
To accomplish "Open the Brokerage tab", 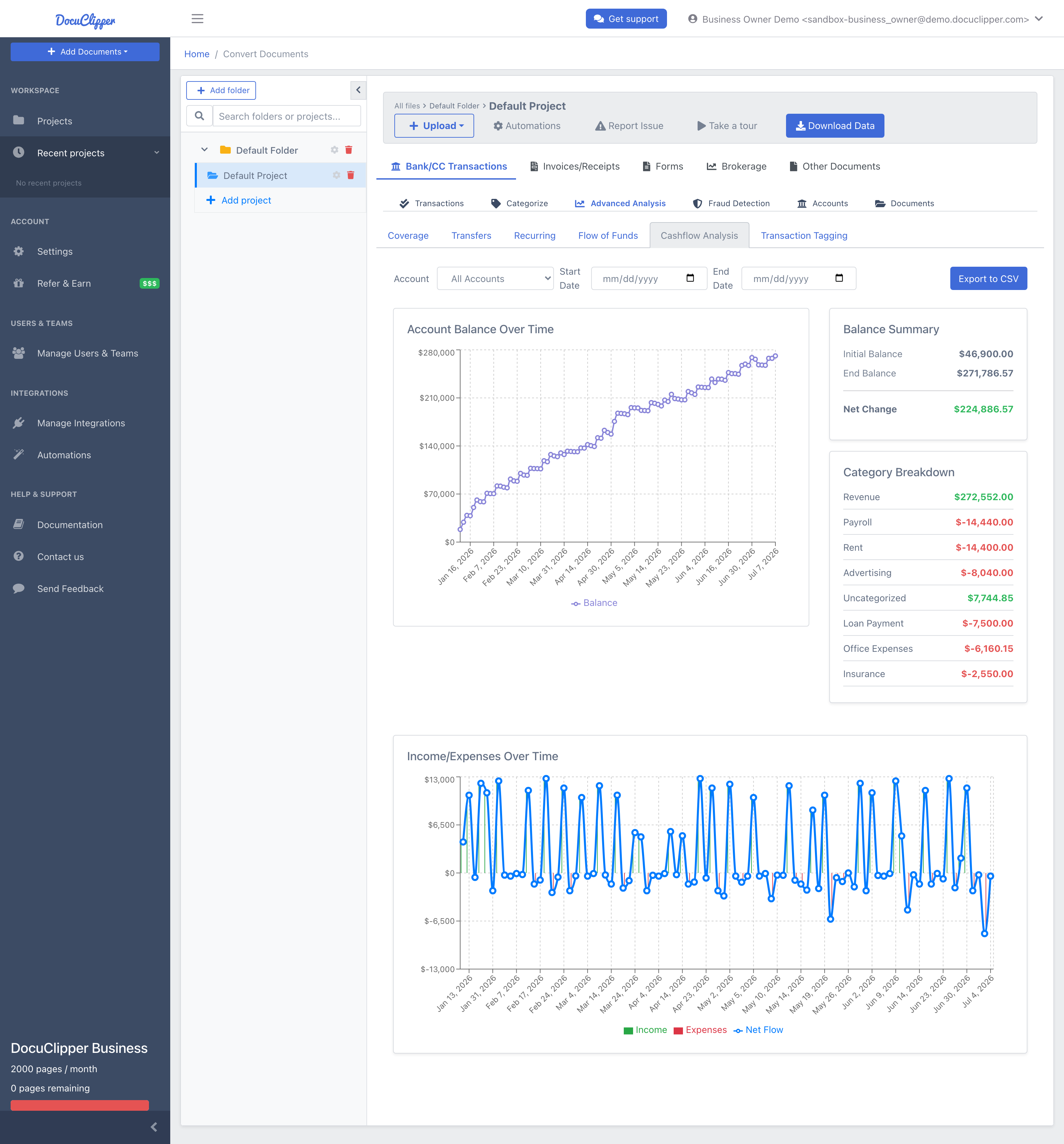I will pyautogui.click(x=736, y=166).
